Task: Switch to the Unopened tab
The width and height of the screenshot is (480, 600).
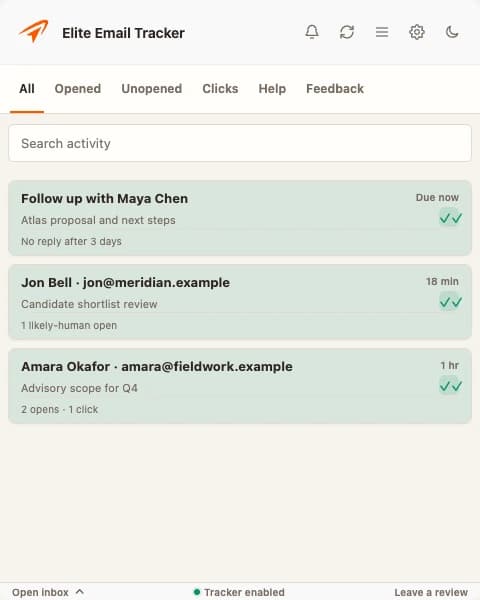Action: pyautogui.click(x=152, y=89)
